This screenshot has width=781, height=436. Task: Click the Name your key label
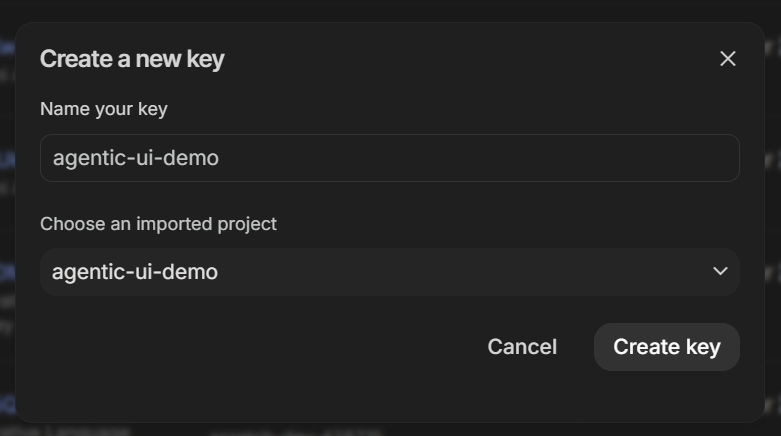pos(104,109)
